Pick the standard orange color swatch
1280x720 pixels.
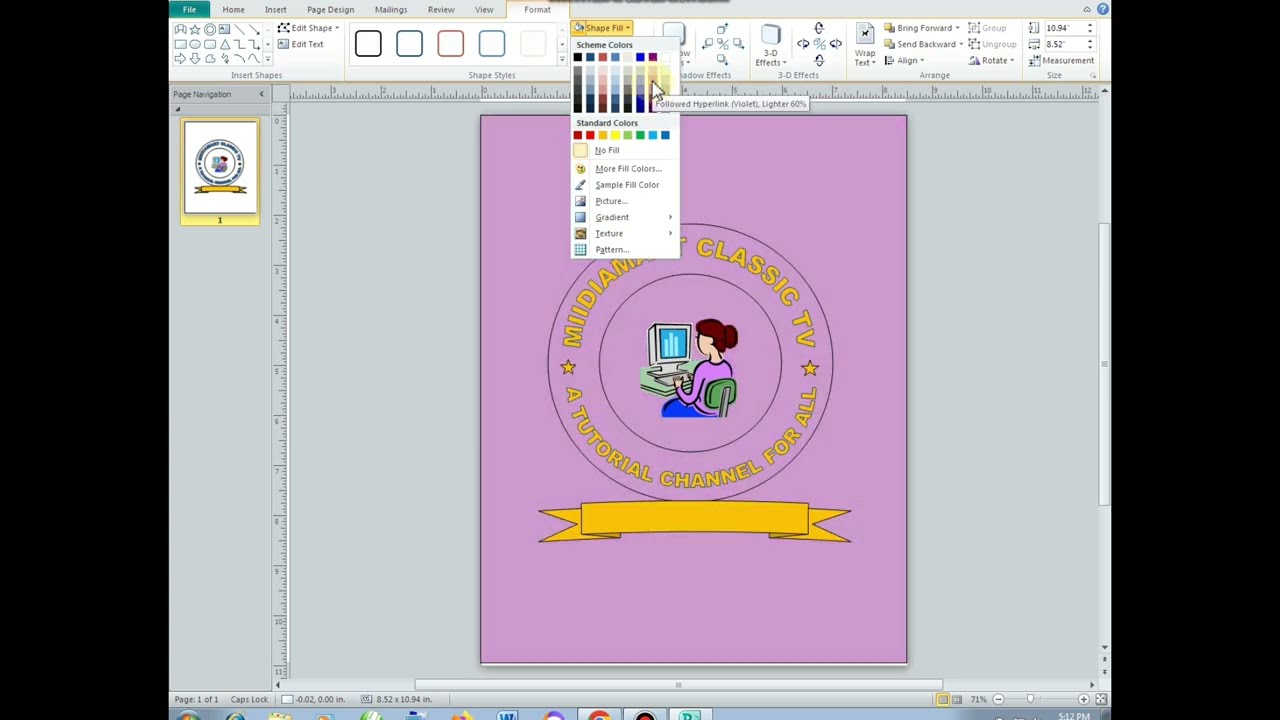(602, 135)
